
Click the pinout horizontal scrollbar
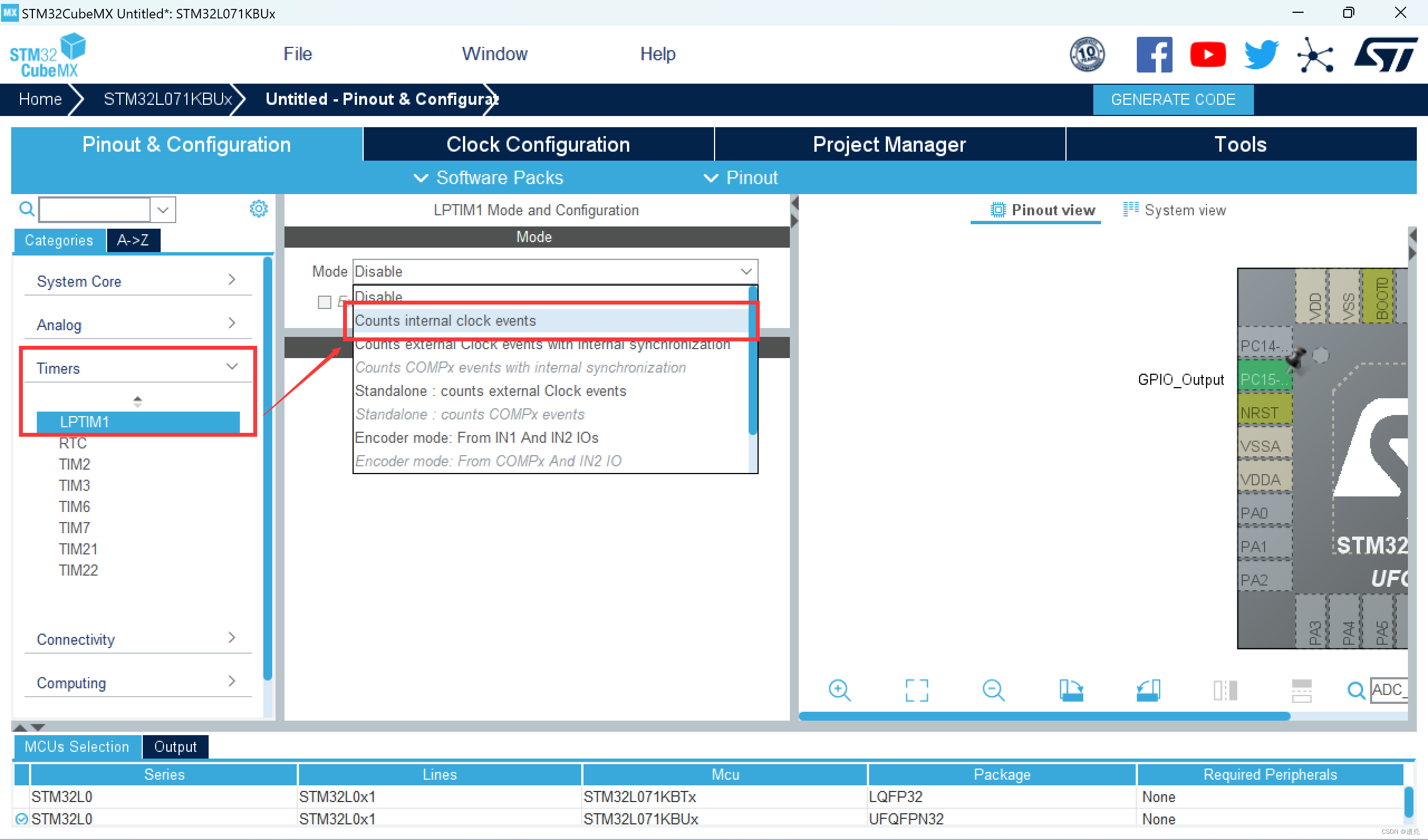tap(1044, 716)
